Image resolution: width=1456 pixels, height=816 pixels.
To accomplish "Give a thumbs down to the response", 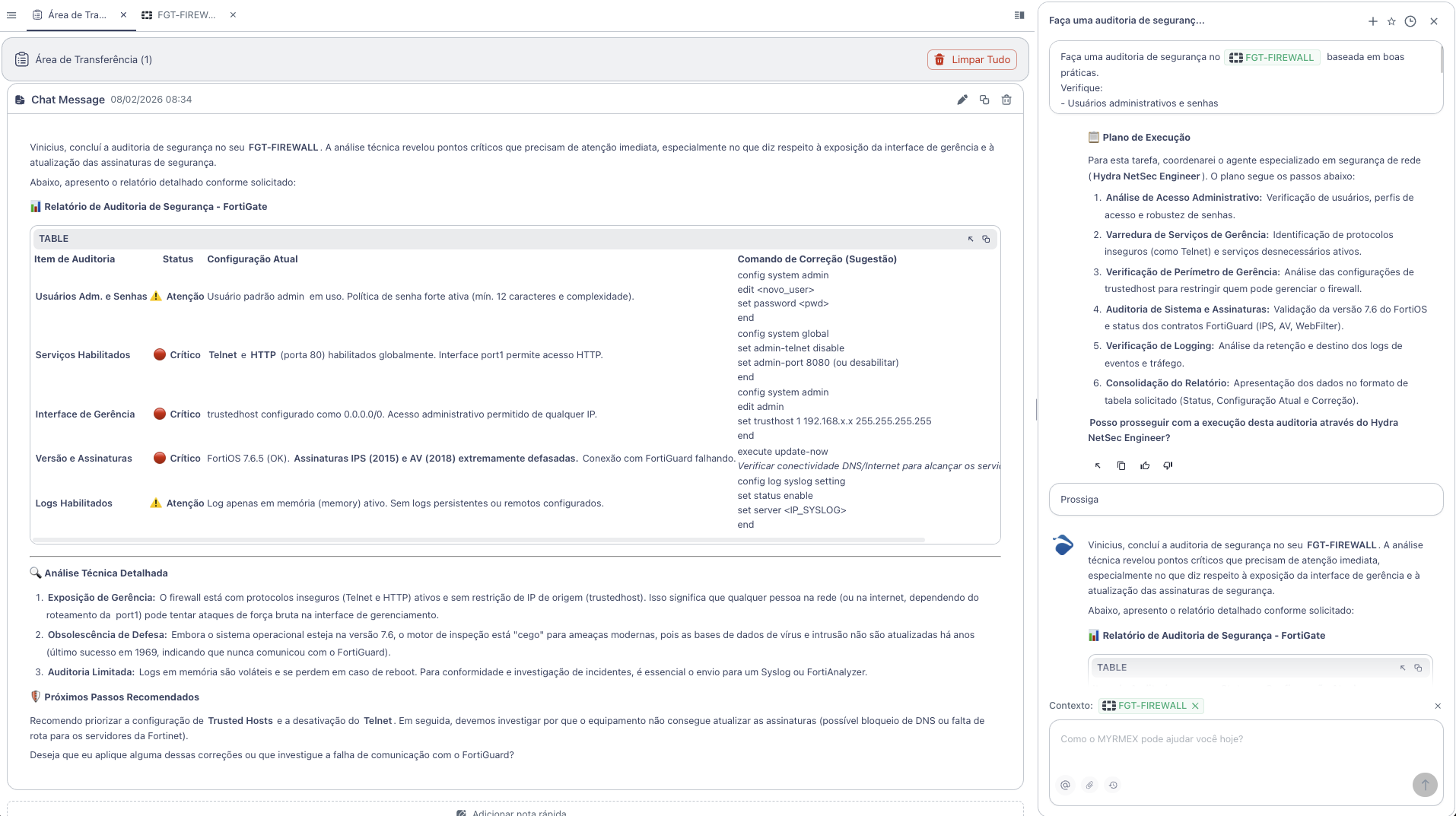I will [x=1168, y=465].
